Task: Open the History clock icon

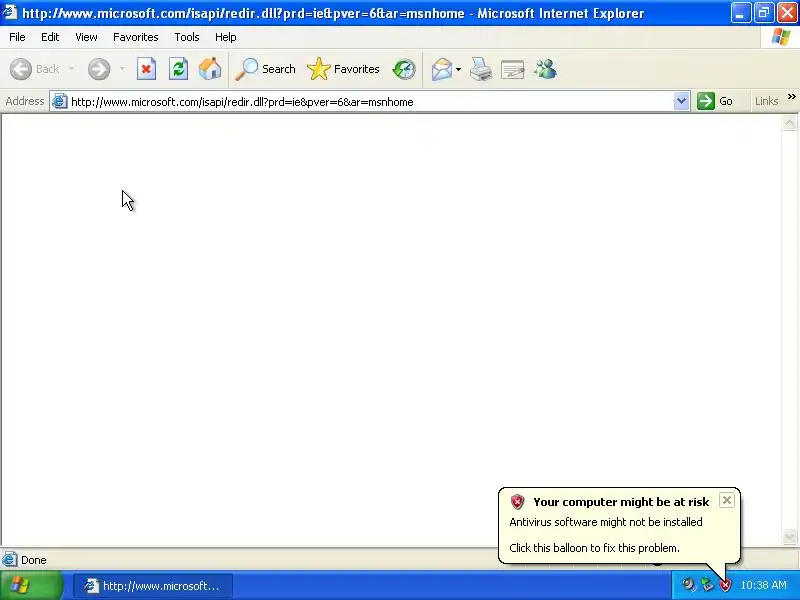Action: click(404, 69)
